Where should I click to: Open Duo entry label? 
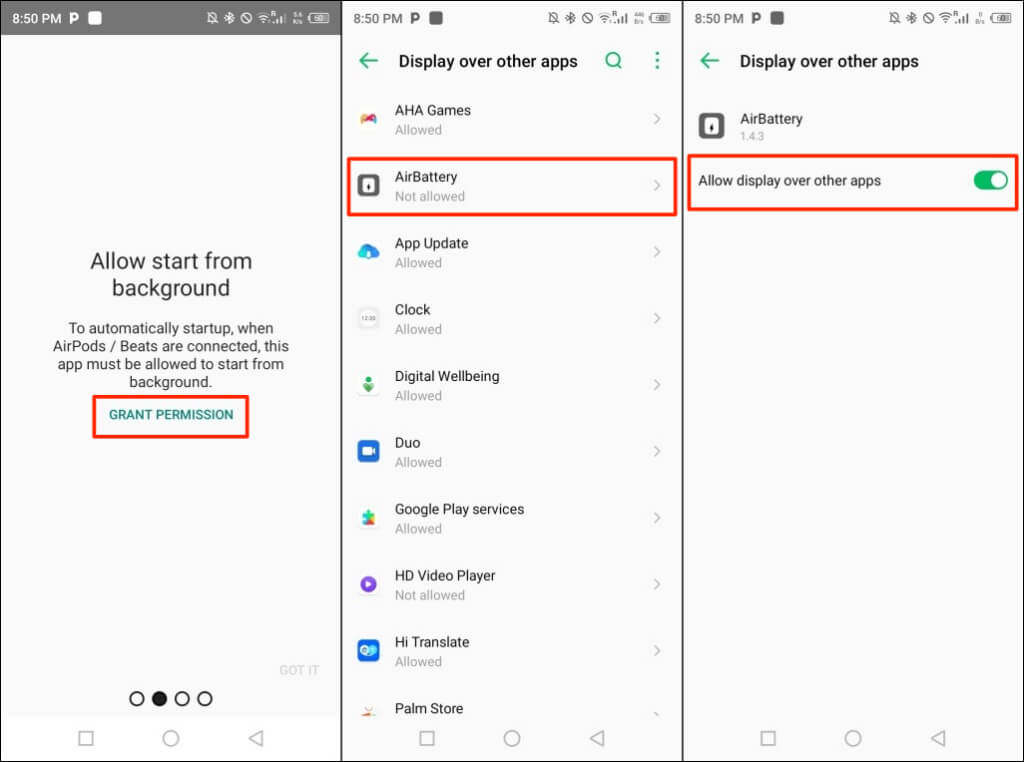pyautogui.click(x=407, y=443)
